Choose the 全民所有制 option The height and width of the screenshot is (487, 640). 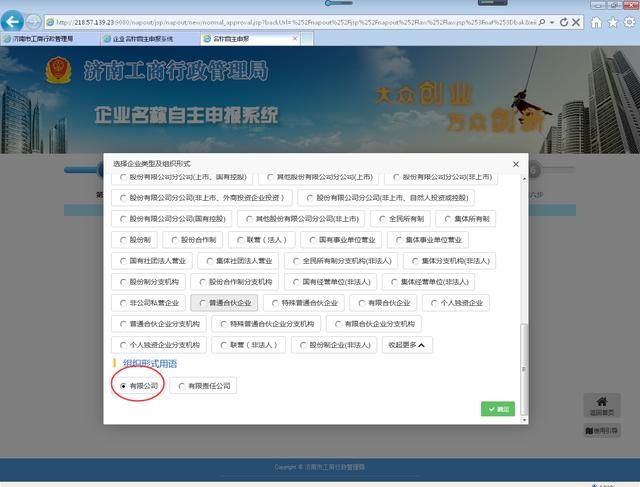tap(400, 219)
